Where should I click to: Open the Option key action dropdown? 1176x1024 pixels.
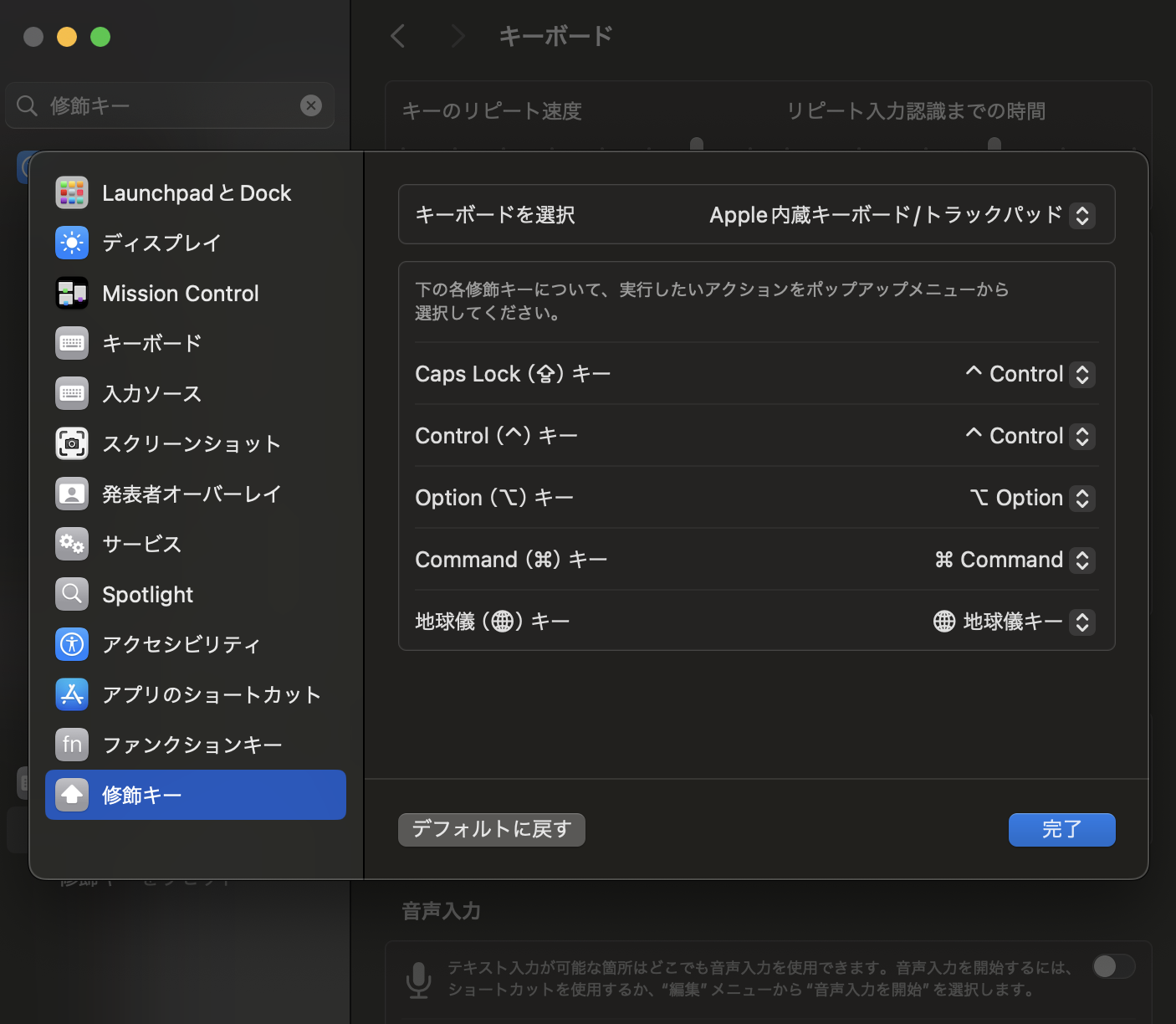tap(1082, 498)
